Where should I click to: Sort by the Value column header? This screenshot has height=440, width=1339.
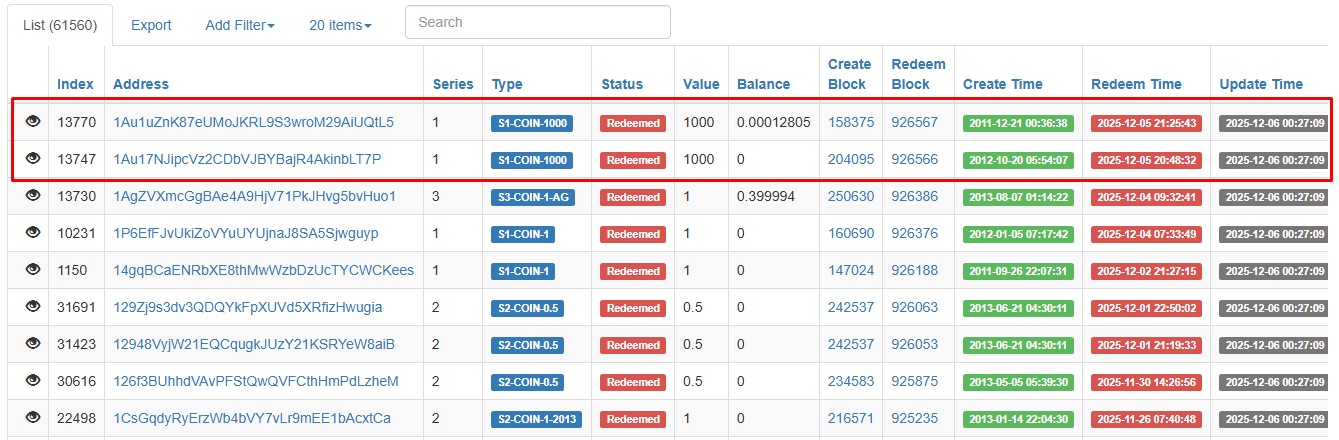click(701, 84)
